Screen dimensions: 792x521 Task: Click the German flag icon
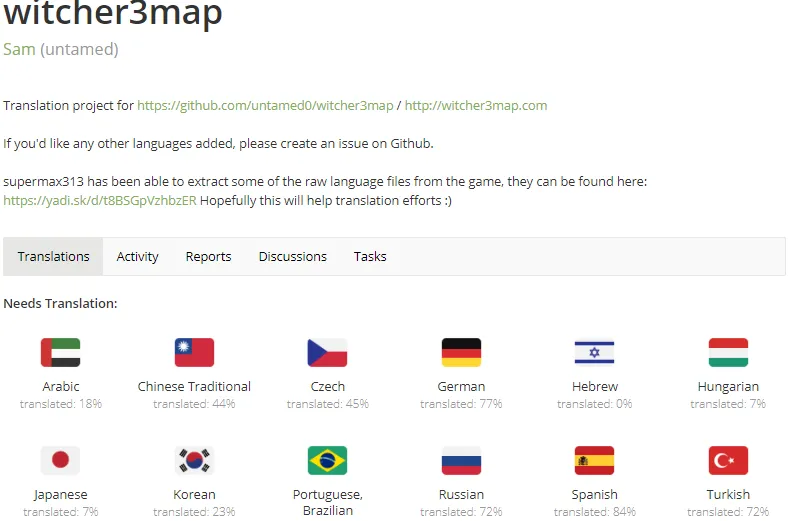pos(461,352)
